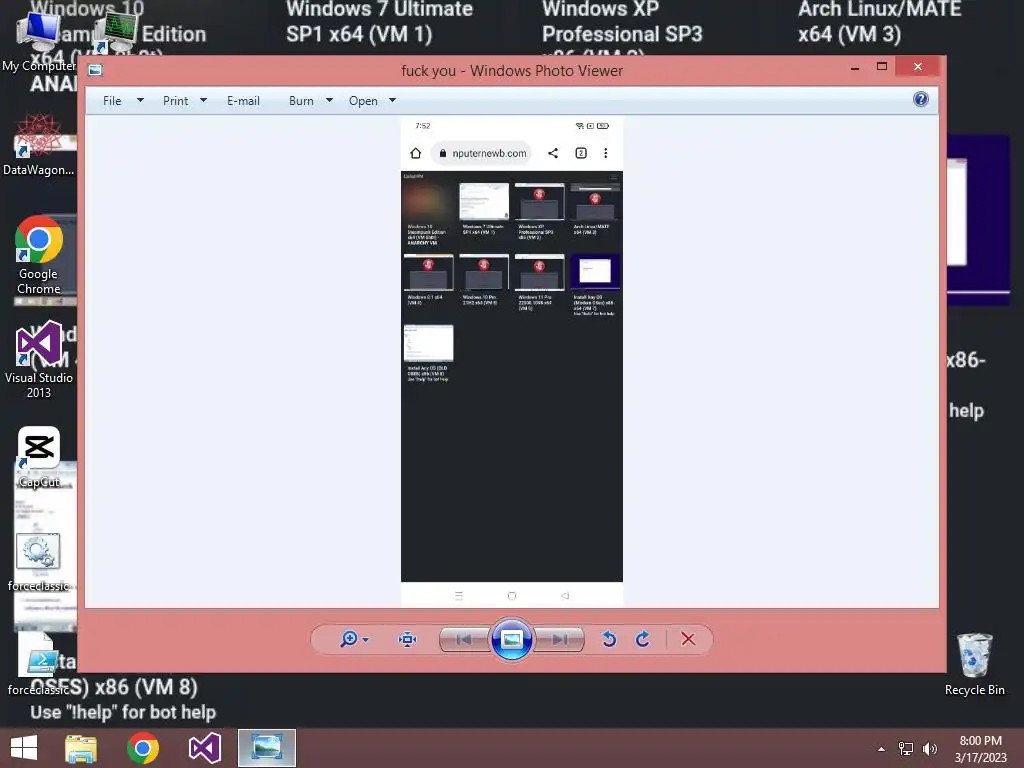Expand the File dropdown arrow
Screen dimensions: 1024x768
click(140, 101)
